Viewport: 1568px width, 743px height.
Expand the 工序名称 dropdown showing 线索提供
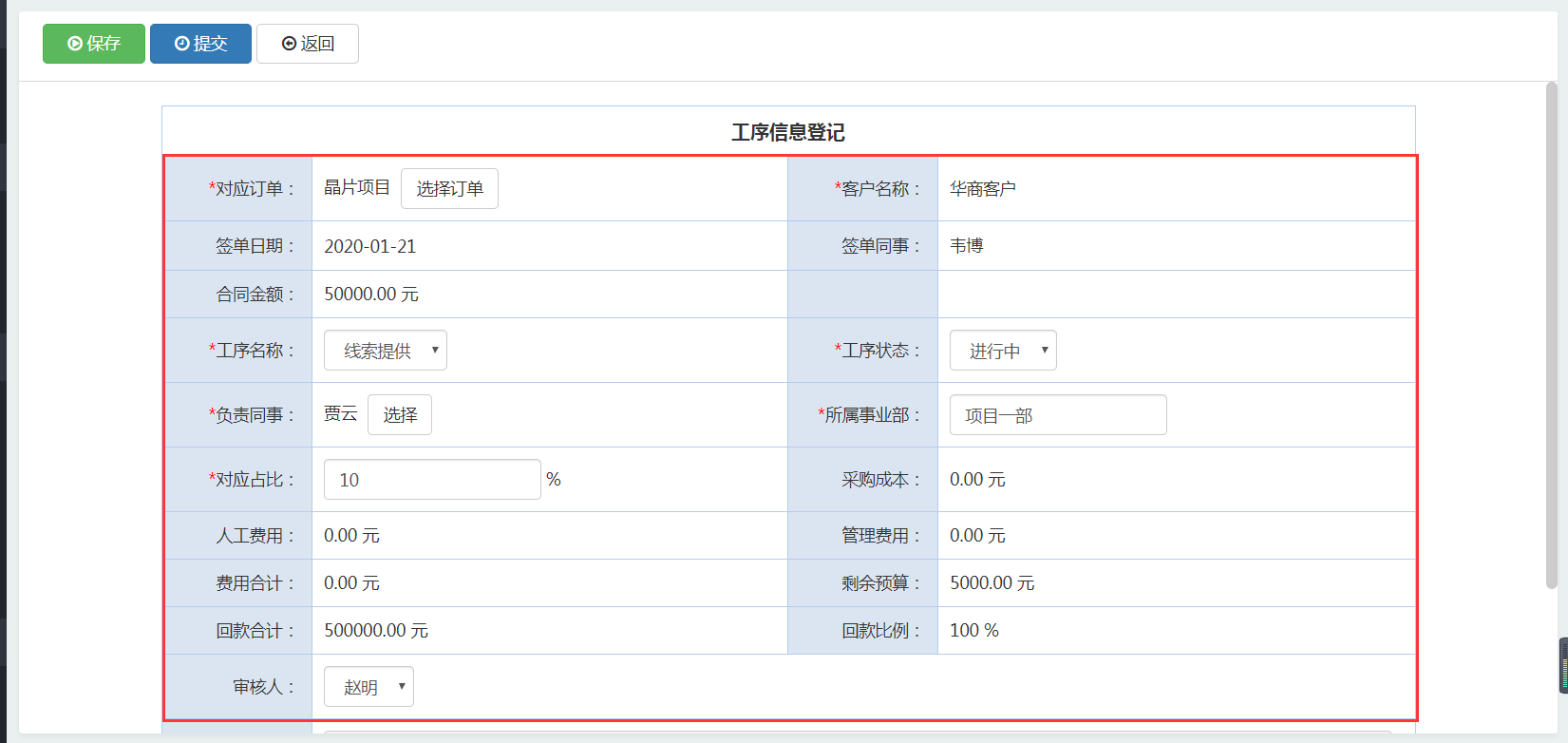385,351
